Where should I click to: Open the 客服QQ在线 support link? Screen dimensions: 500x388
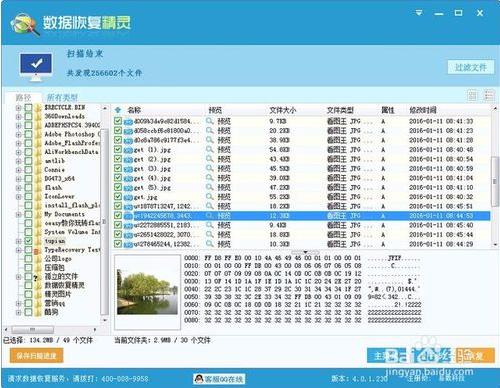219,379
